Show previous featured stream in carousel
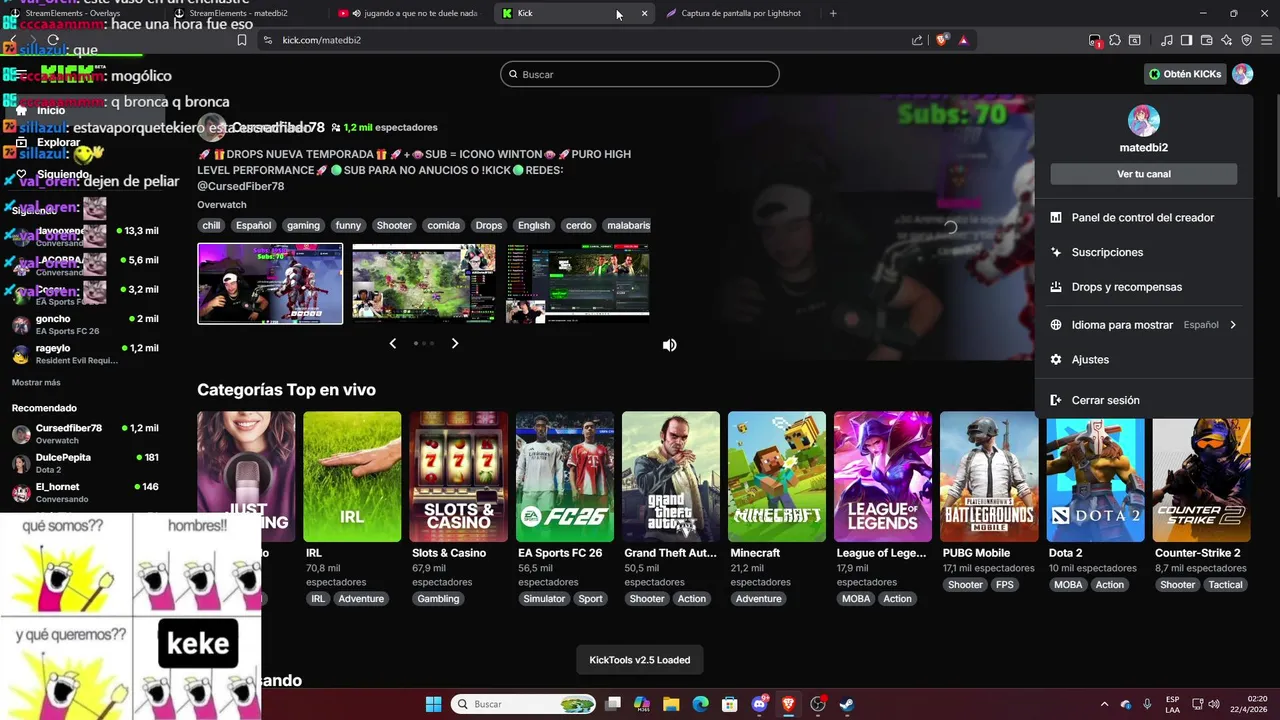Screen dimensions: 1280x720 pyautogui.click(x=392, y=343)
